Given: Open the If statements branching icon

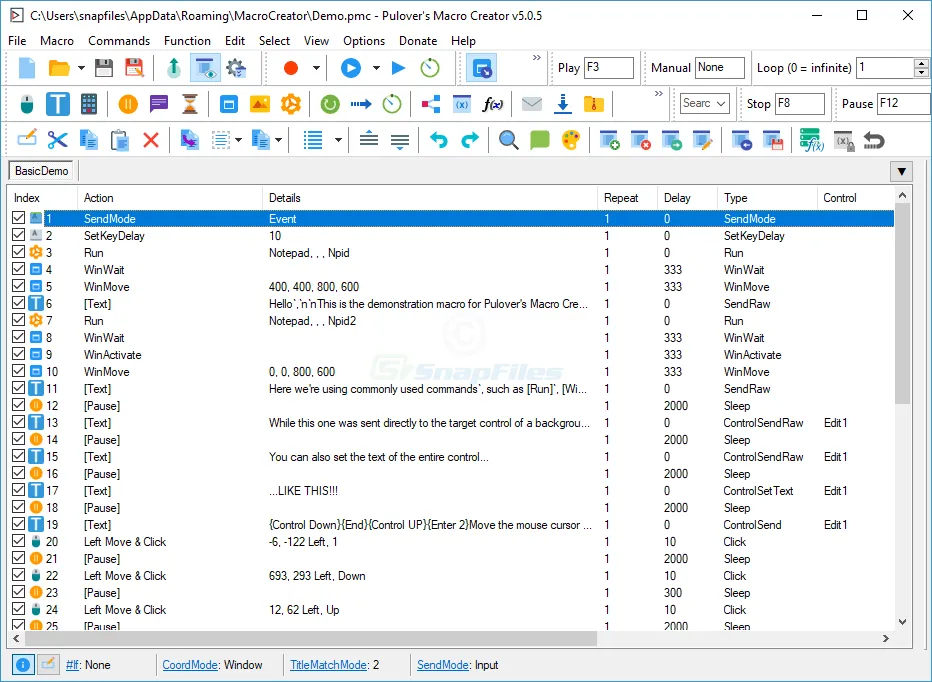Looking at the screenshot, I should tap(430, 105).
